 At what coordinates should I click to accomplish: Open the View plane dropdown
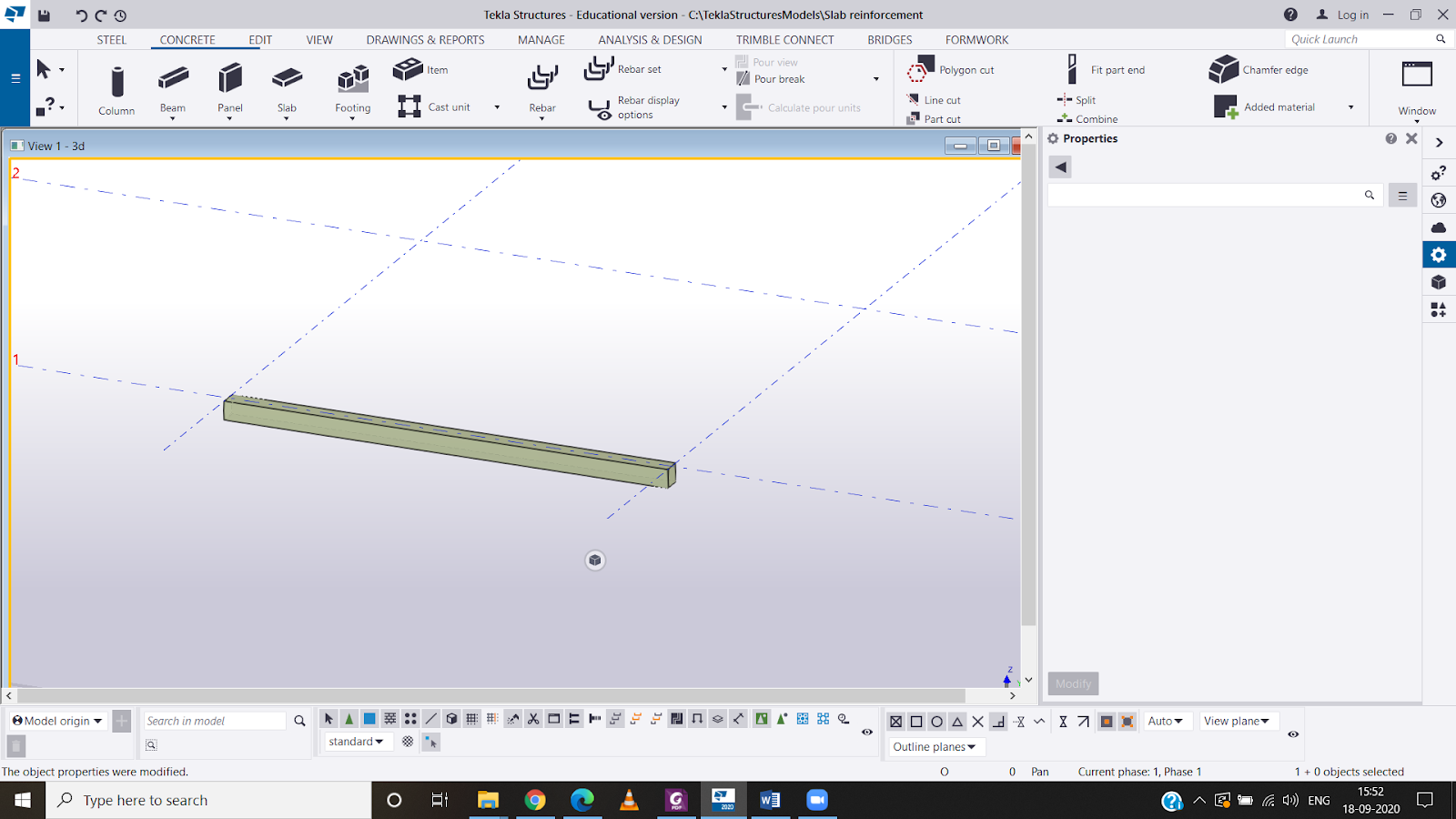click(1236, 721)
